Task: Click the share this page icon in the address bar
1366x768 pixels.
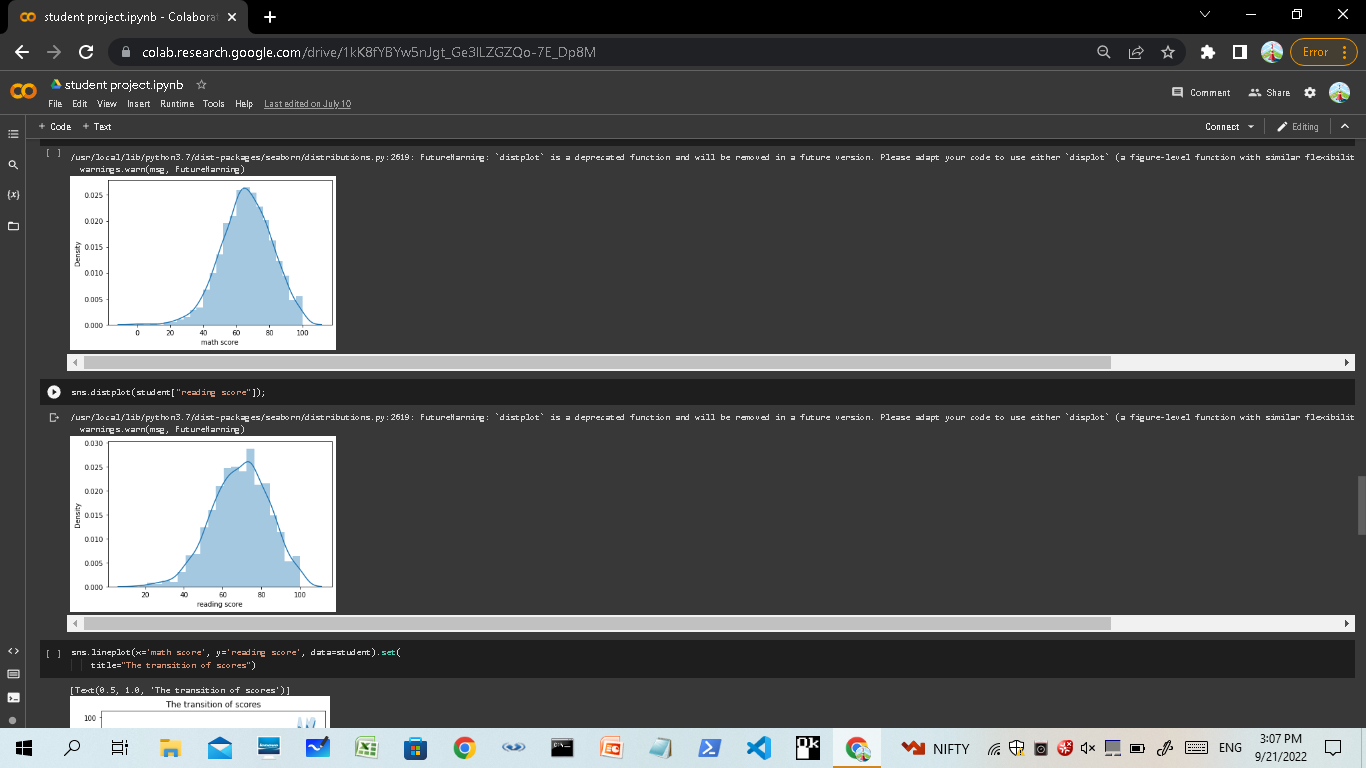Action: (x=1136, y=52)
